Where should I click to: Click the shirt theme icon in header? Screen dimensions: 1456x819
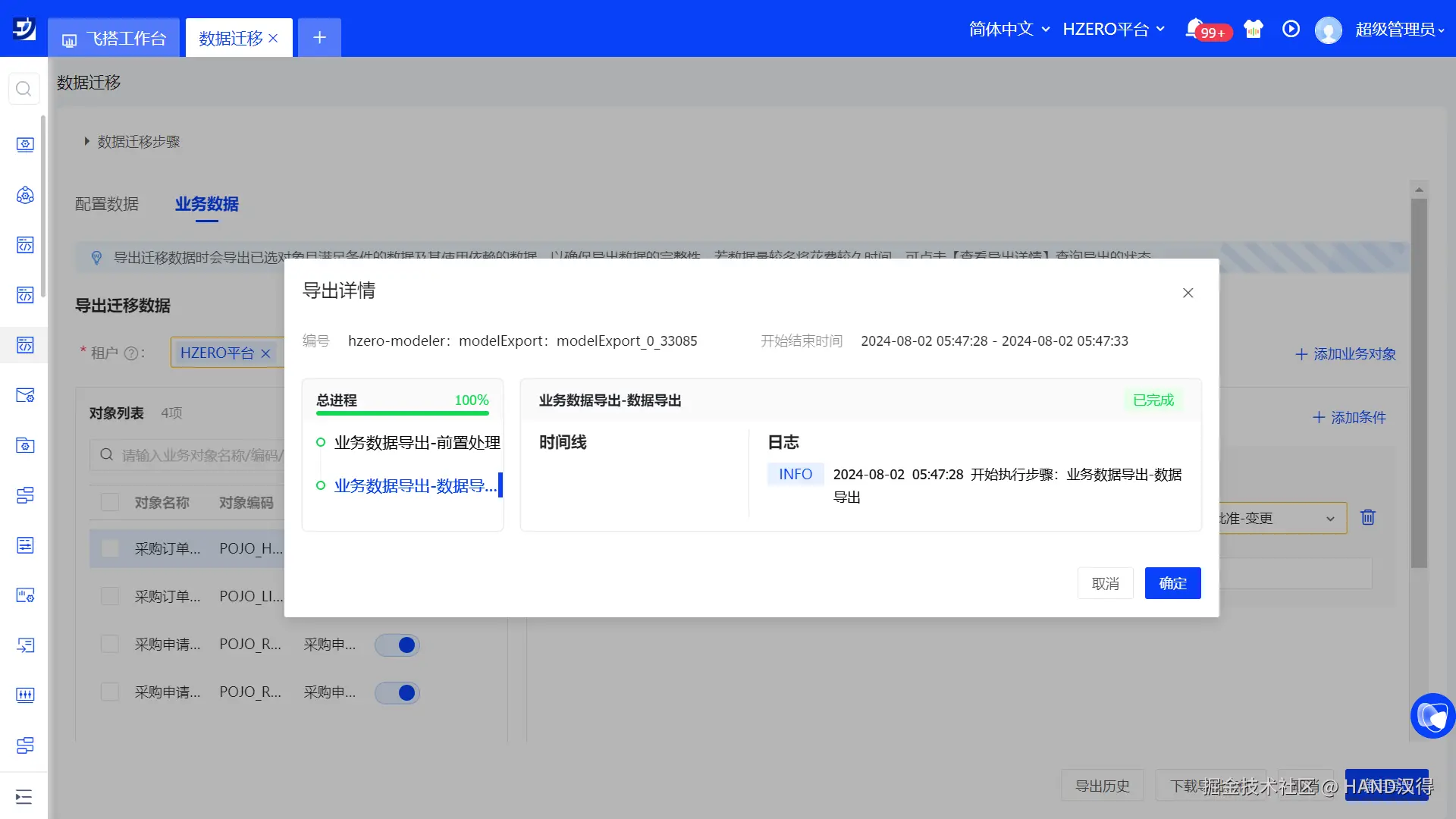click(x=1254, y=29)
